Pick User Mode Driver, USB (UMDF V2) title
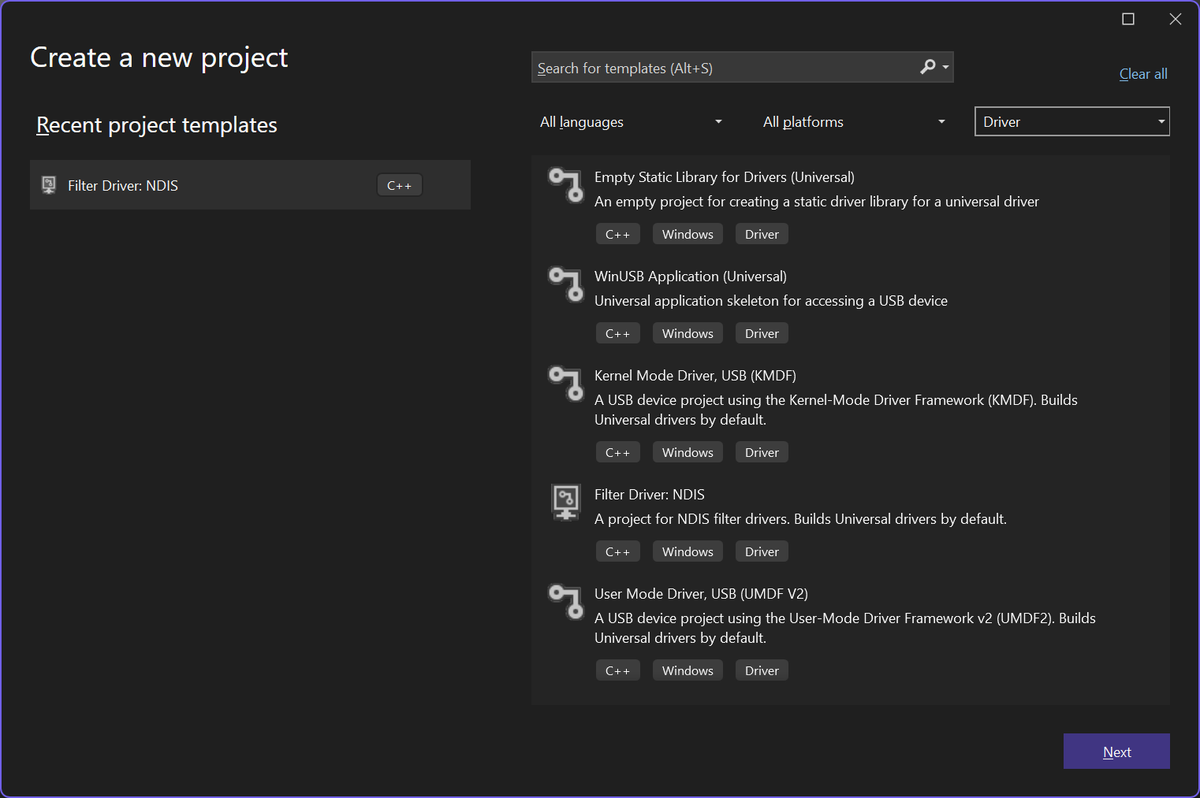Viewport: 1200px width, 798px height. (701, 593)
